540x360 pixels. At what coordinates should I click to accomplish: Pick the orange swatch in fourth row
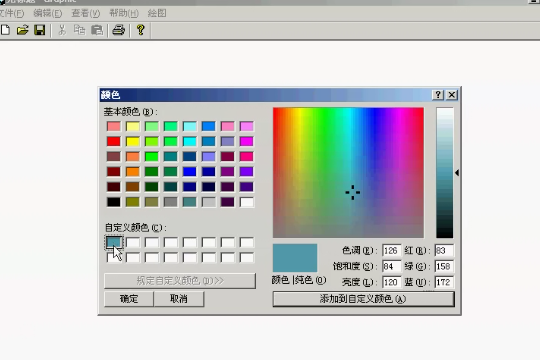(133, 172)
